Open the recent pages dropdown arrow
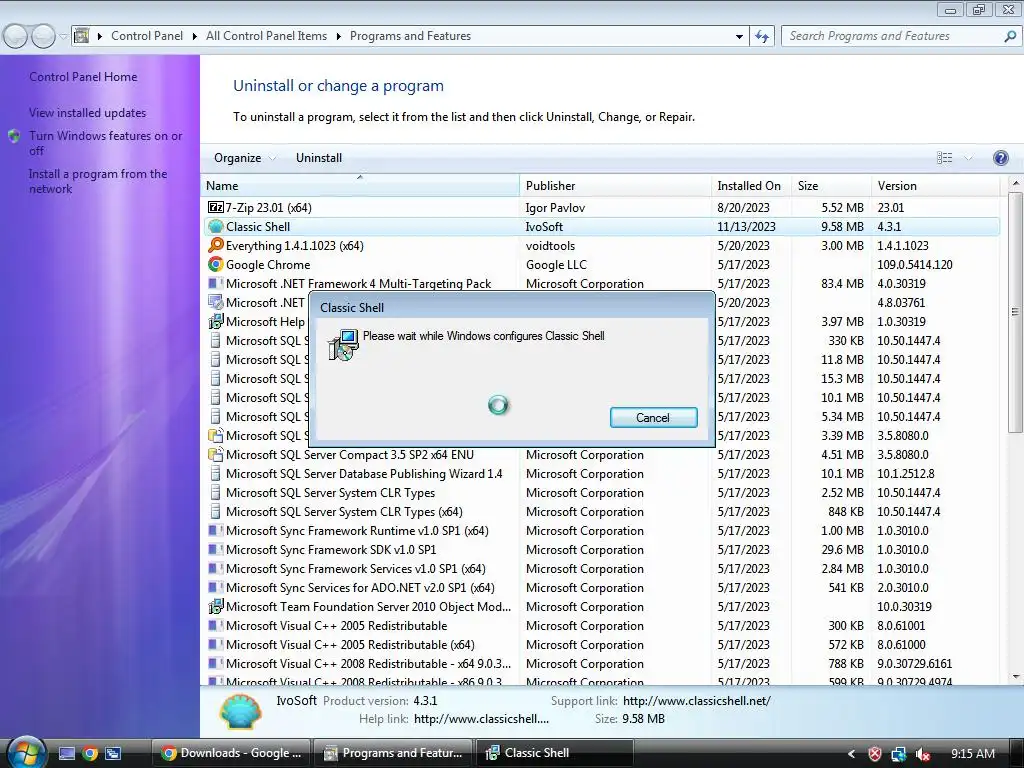Viewport: 1024px width, 768px height. (63, 37)
